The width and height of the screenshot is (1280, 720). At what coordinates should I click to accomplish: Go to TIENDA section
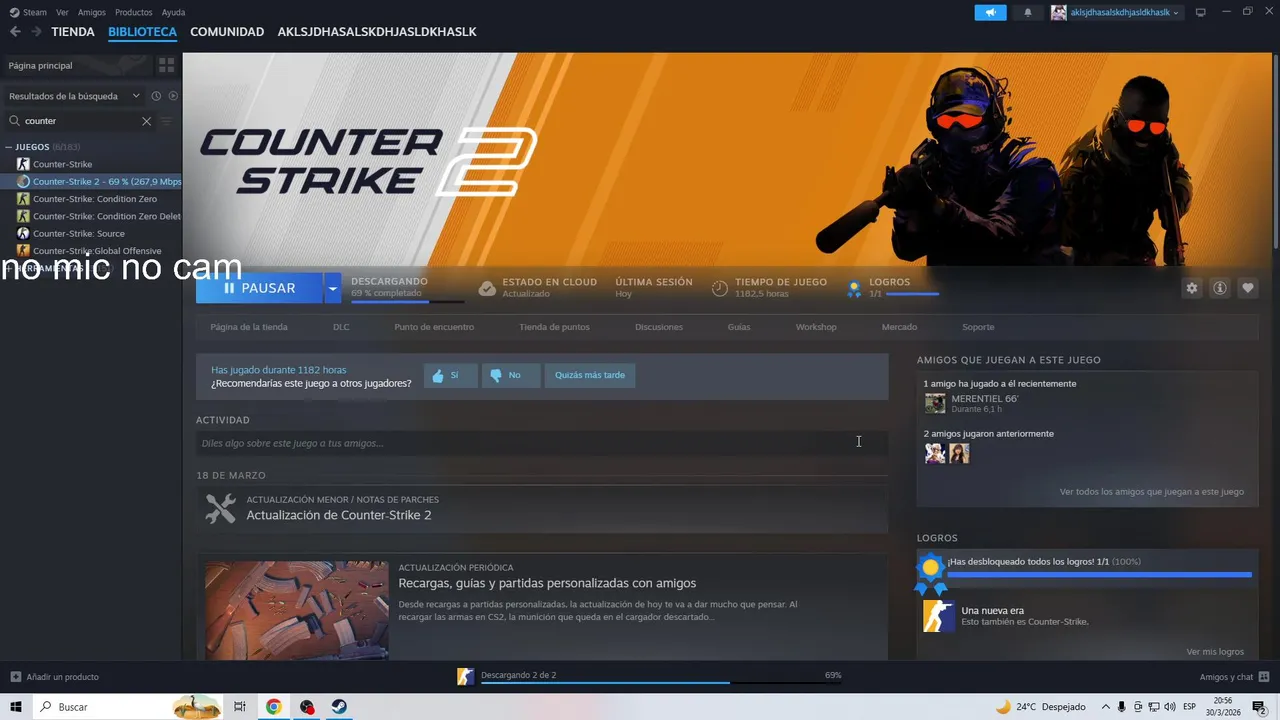tap(73, 32)
